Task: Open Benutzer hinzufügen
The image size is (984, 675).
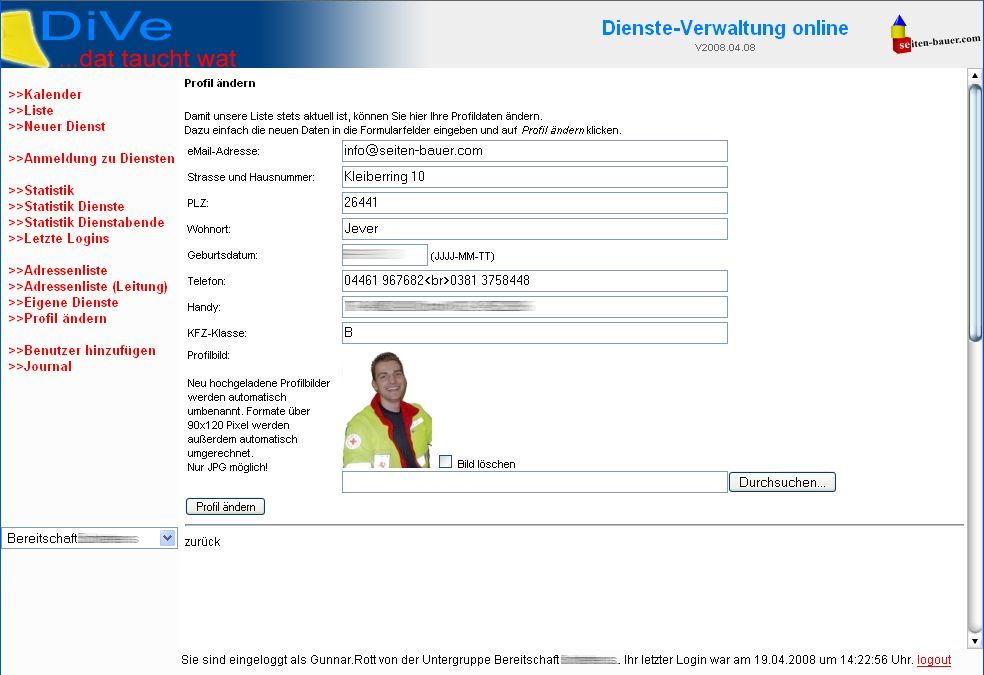Action: tap(82, 351)
